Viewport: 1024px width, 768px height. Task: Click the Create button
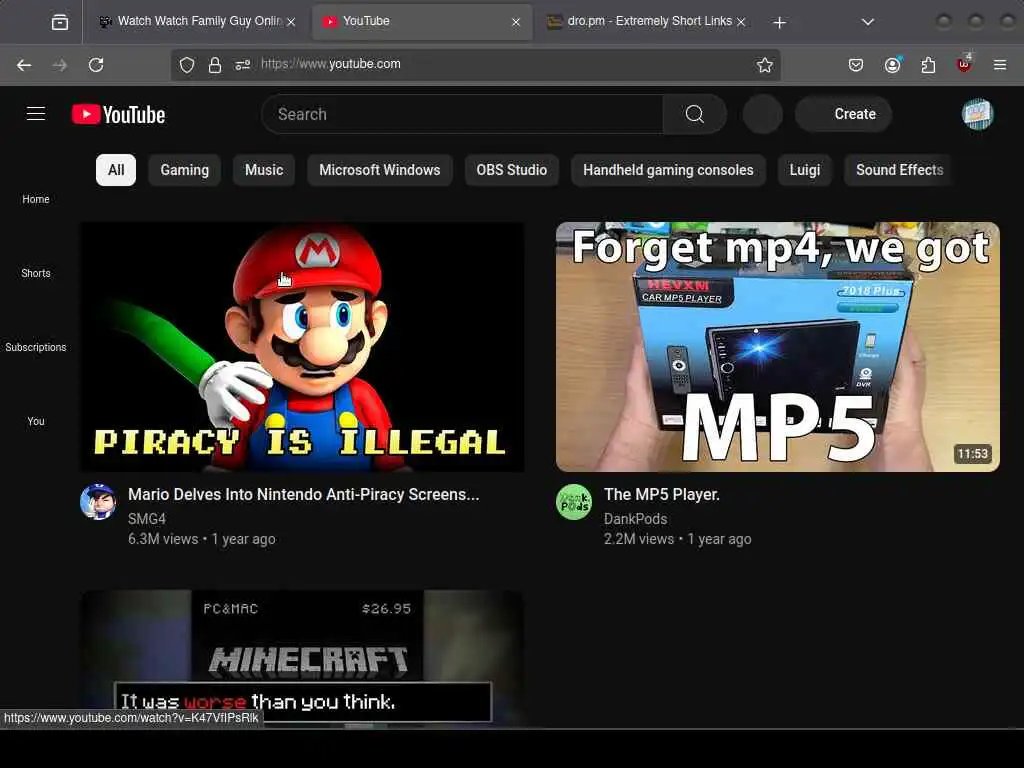[843, 114]
